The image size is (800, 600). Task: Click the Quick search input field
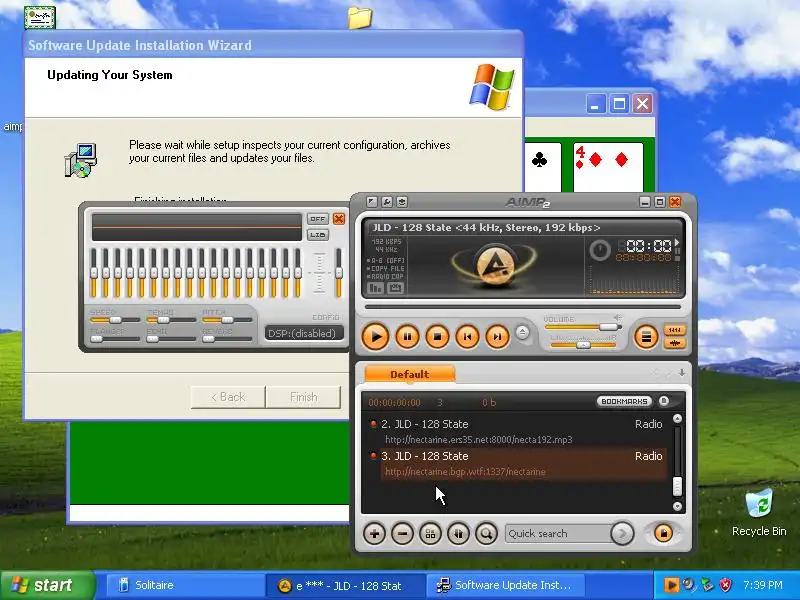pyautogui.click(x=558, y=534)
